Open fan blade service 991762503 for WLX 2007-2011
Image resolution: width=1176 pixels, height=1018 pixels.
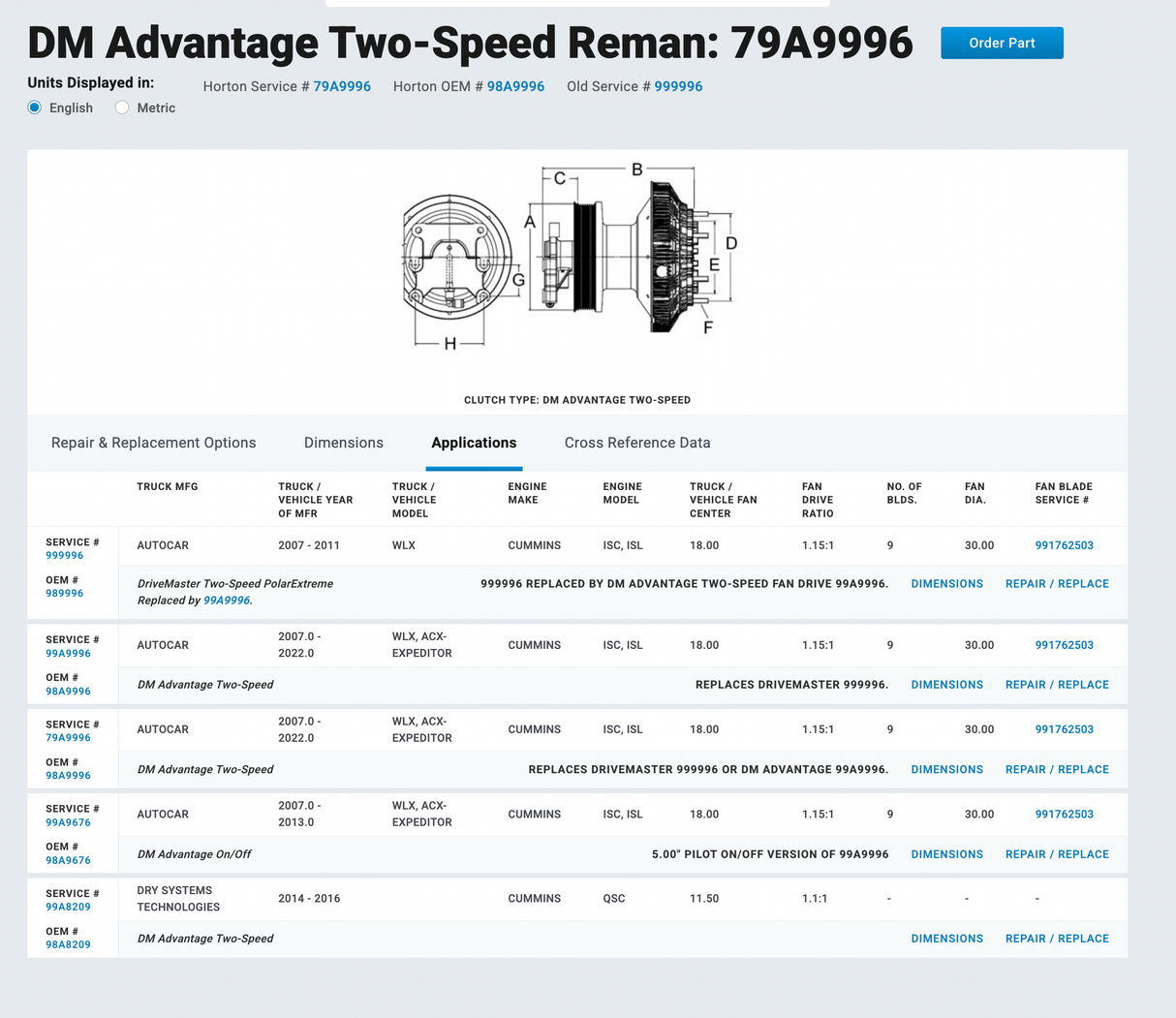pos(1064,545)
